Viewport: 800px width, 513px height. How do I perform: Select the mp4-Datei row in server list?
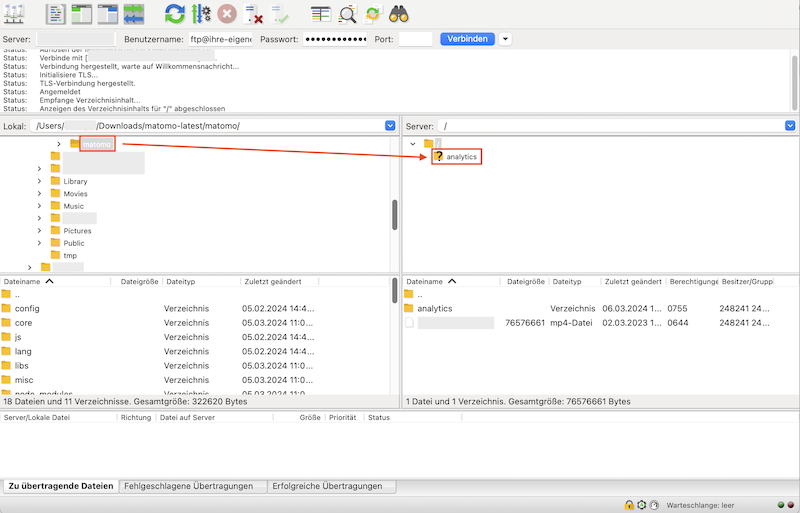(600, 323)
